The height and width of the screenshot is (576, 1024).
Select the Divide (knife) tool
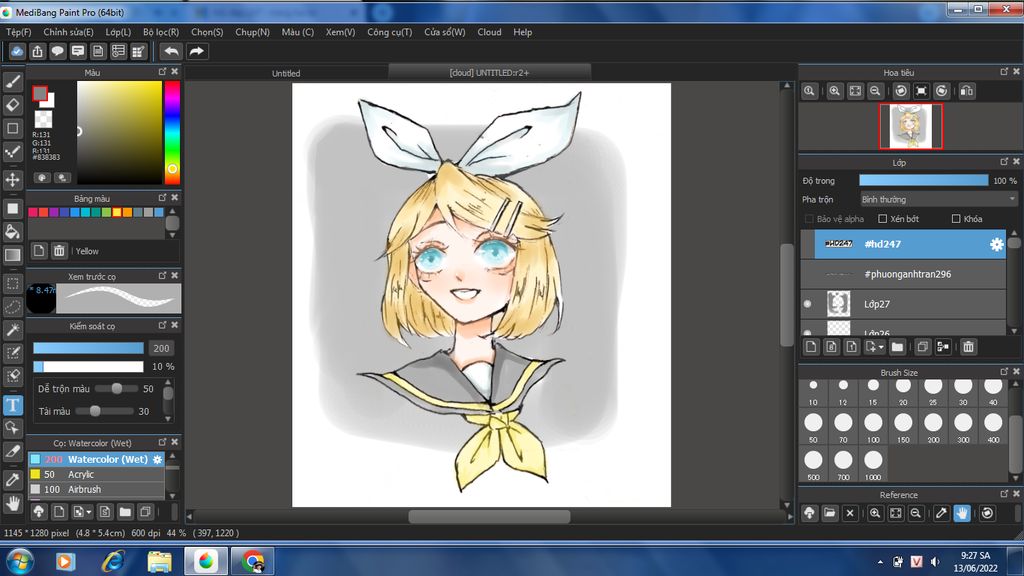pyautogui.click(x=12, y=451)
